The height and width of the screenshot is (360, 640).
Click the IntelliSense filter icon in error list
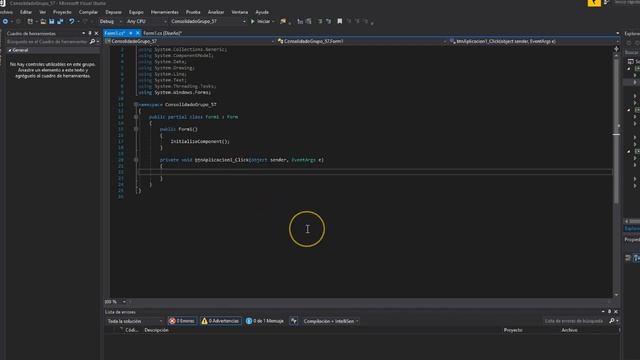tap(294, 321)
